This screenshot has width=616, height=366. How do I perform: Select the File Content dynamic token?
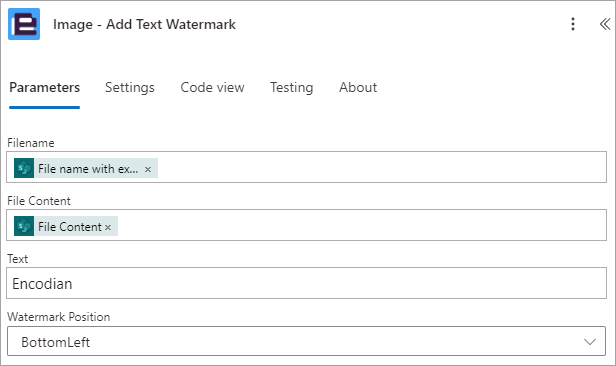pos(70,227)
